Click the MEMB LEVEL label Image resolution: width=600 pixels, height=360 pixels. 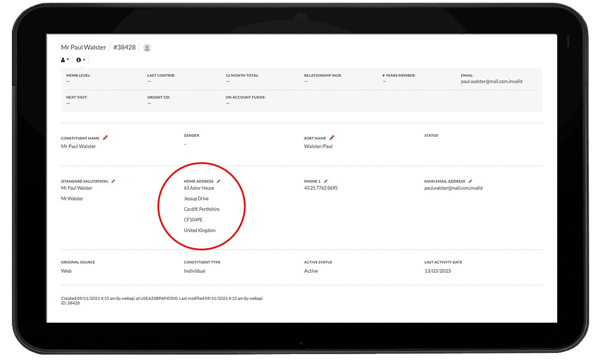[78, 76]
